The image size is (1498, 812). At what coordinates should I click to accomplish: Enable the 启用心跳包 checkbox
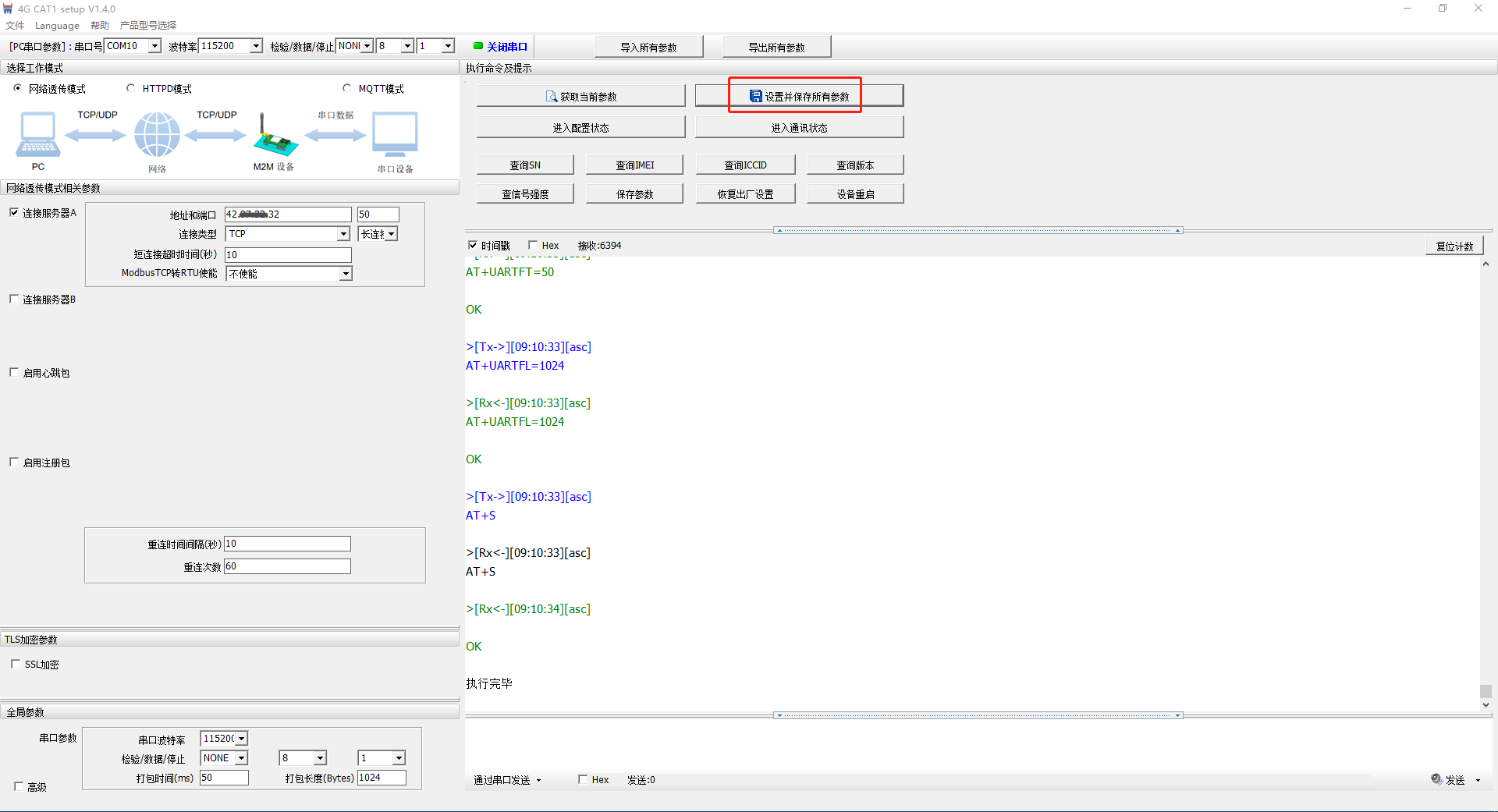pyautogui.click(x=14, y=373)
